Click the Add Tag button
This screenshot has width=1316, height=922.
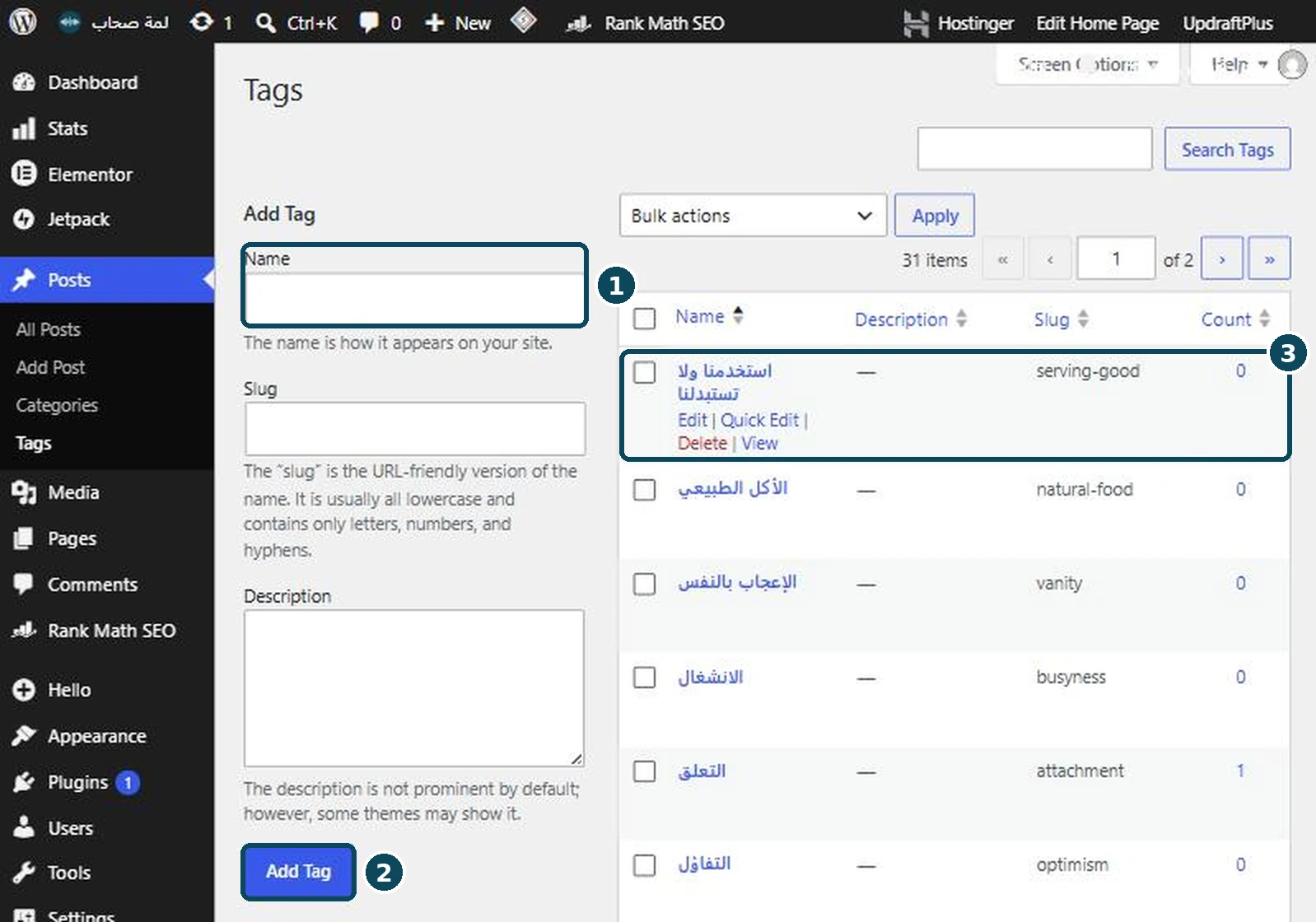point(298,871)
